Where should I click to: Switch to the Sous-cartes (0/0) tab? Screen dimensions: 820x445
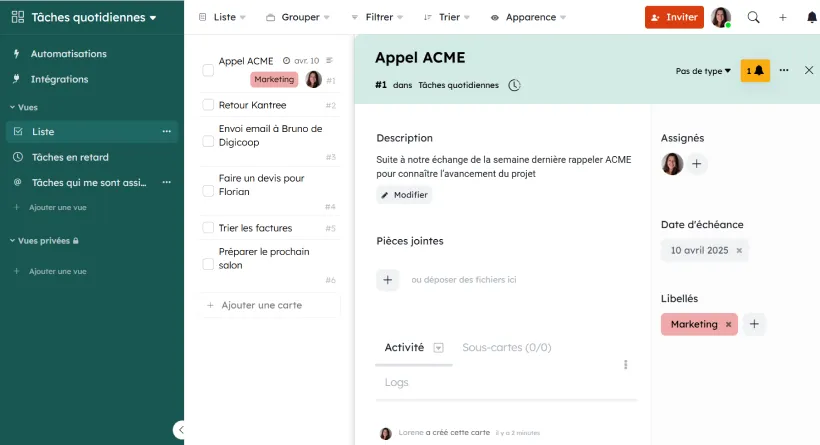click(x=507, y=348)
